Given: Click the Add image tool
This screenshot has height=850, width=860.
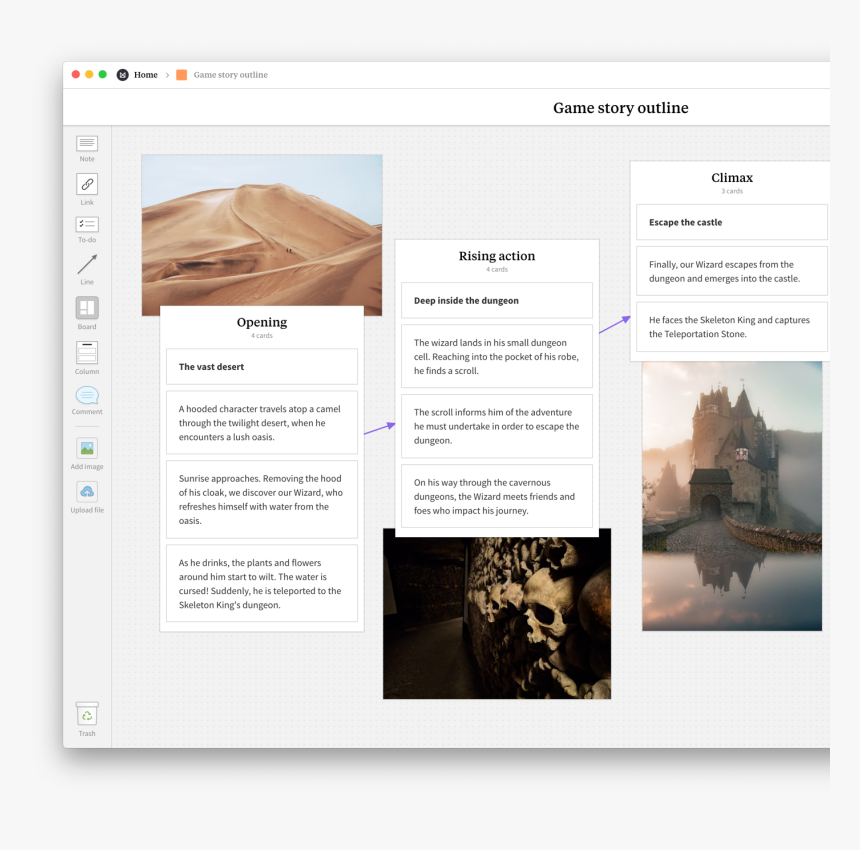Looking at the screenshot, I should [x=87, y=449].
